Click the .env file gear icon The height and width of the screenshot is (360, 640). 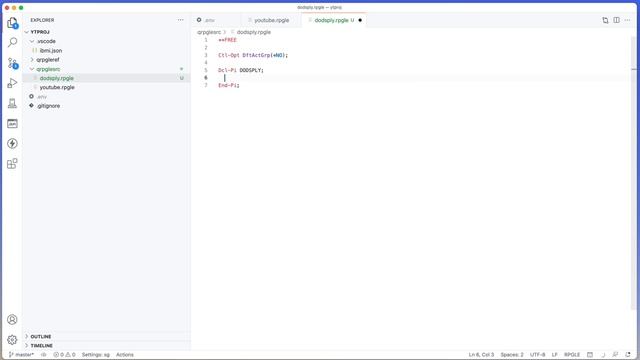[x=31, y=96]
